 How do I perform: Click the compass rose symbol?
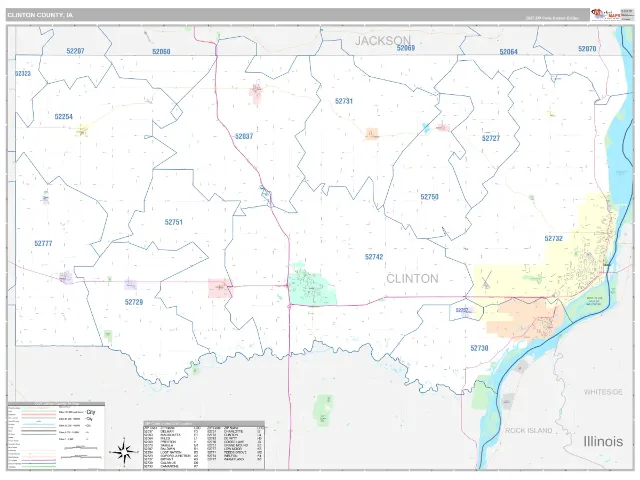tap(123, 451)
